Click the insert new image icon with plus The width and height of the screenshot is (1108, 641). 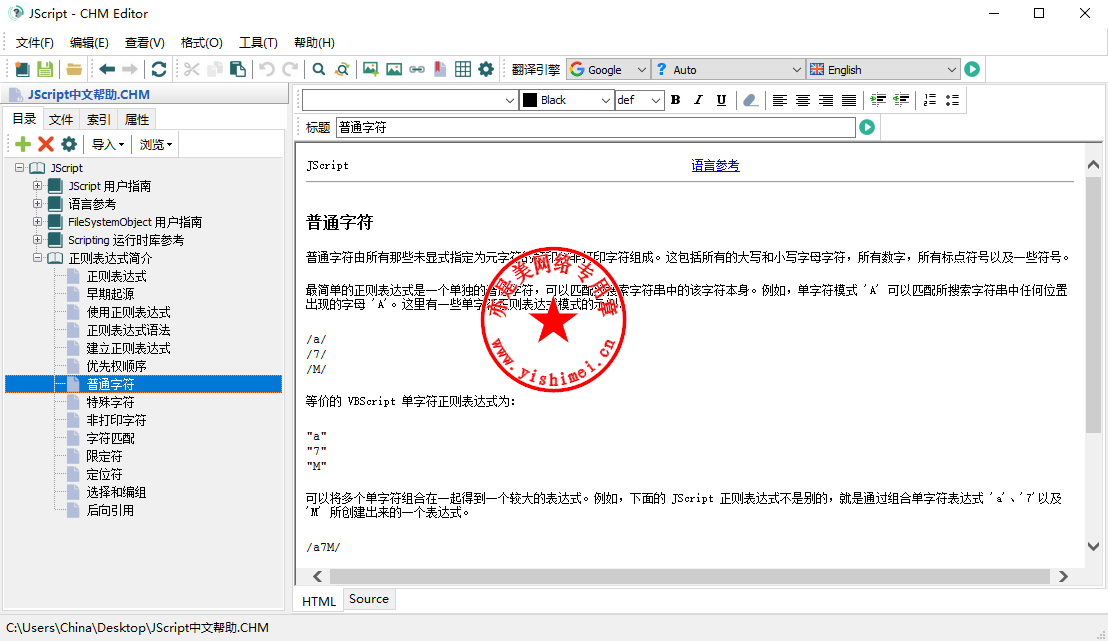click(x=370, y=69)
